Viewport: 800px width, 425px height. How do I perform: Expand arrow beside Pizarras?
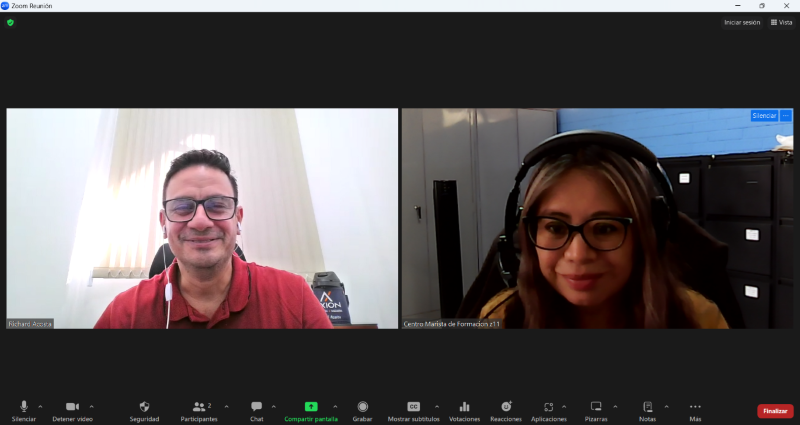click(x=615, y=407)
